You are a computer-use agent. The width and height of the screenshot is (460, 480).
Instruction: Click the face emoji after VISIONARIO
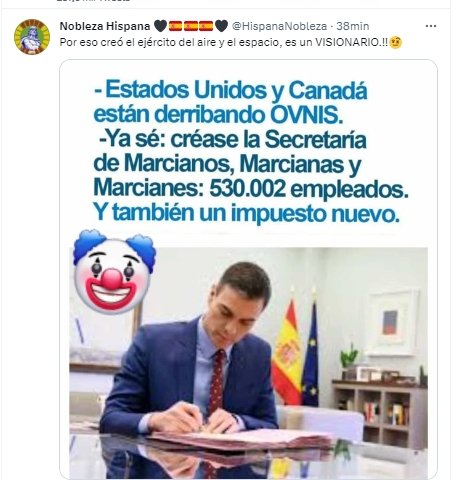coord(396,42)
